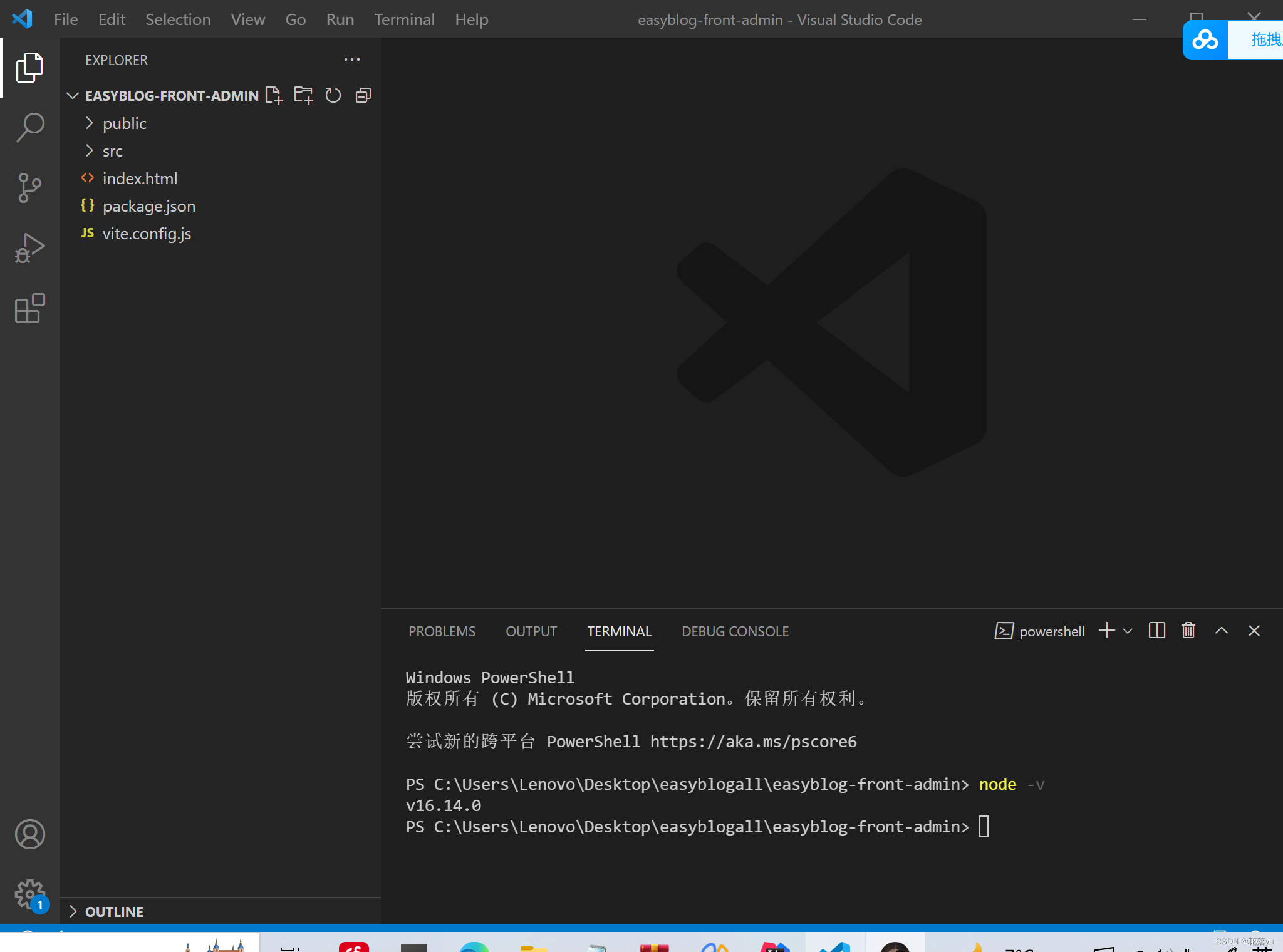Select the powershell terminal shell label
The image size is (1283, 952).
click(1040, 631)
